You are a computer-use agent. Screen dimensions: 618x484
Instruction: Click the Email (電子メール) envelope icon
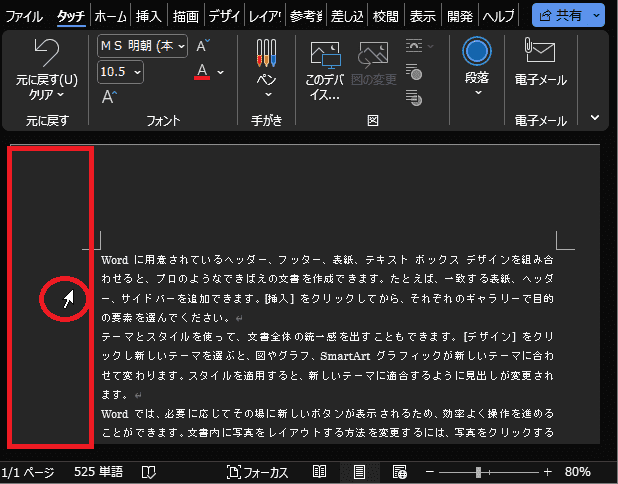coord(540,52)
